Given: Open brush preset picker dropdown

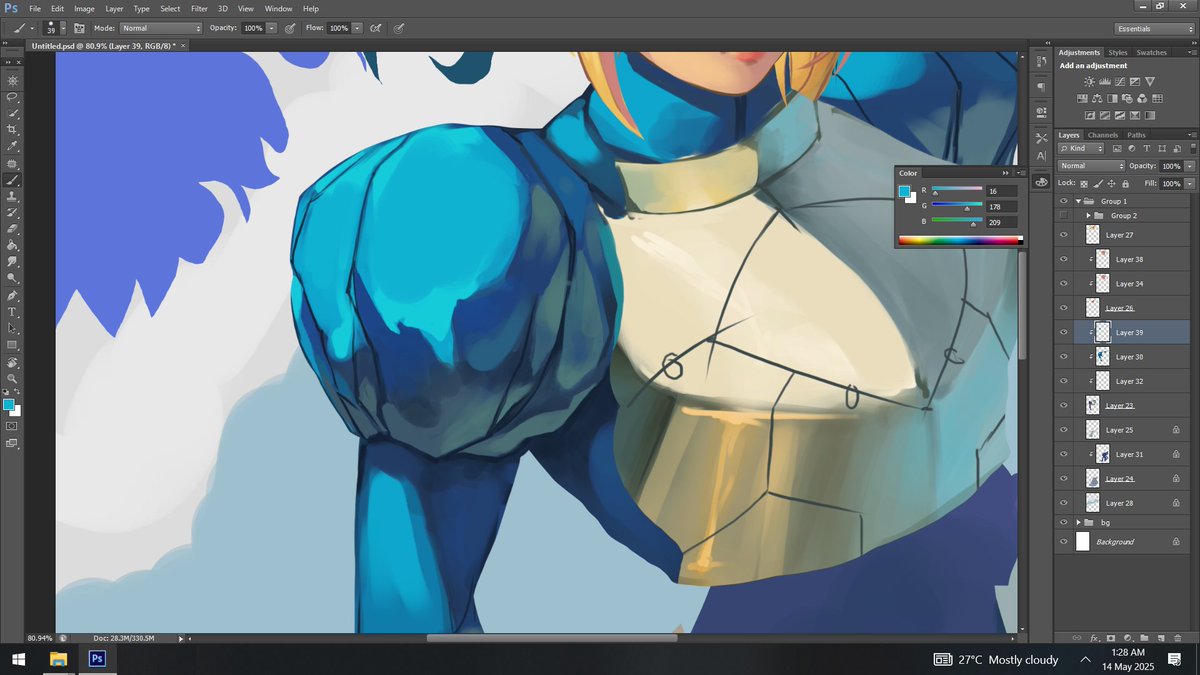Looking at the screenshot, I should tap(64, 28).
